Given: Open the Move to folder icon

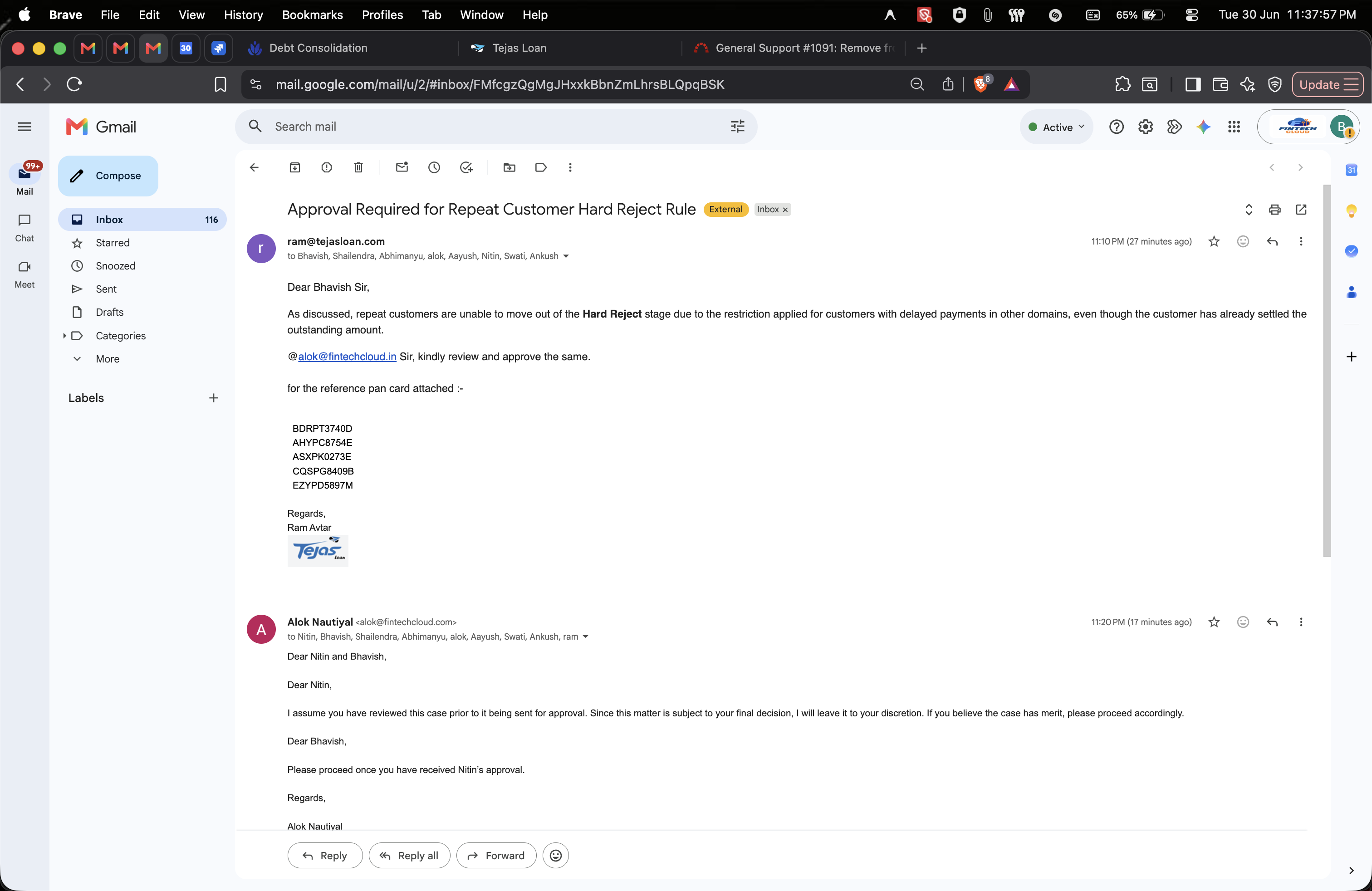Looking at the screenshot, I should [x=509, y=167].
